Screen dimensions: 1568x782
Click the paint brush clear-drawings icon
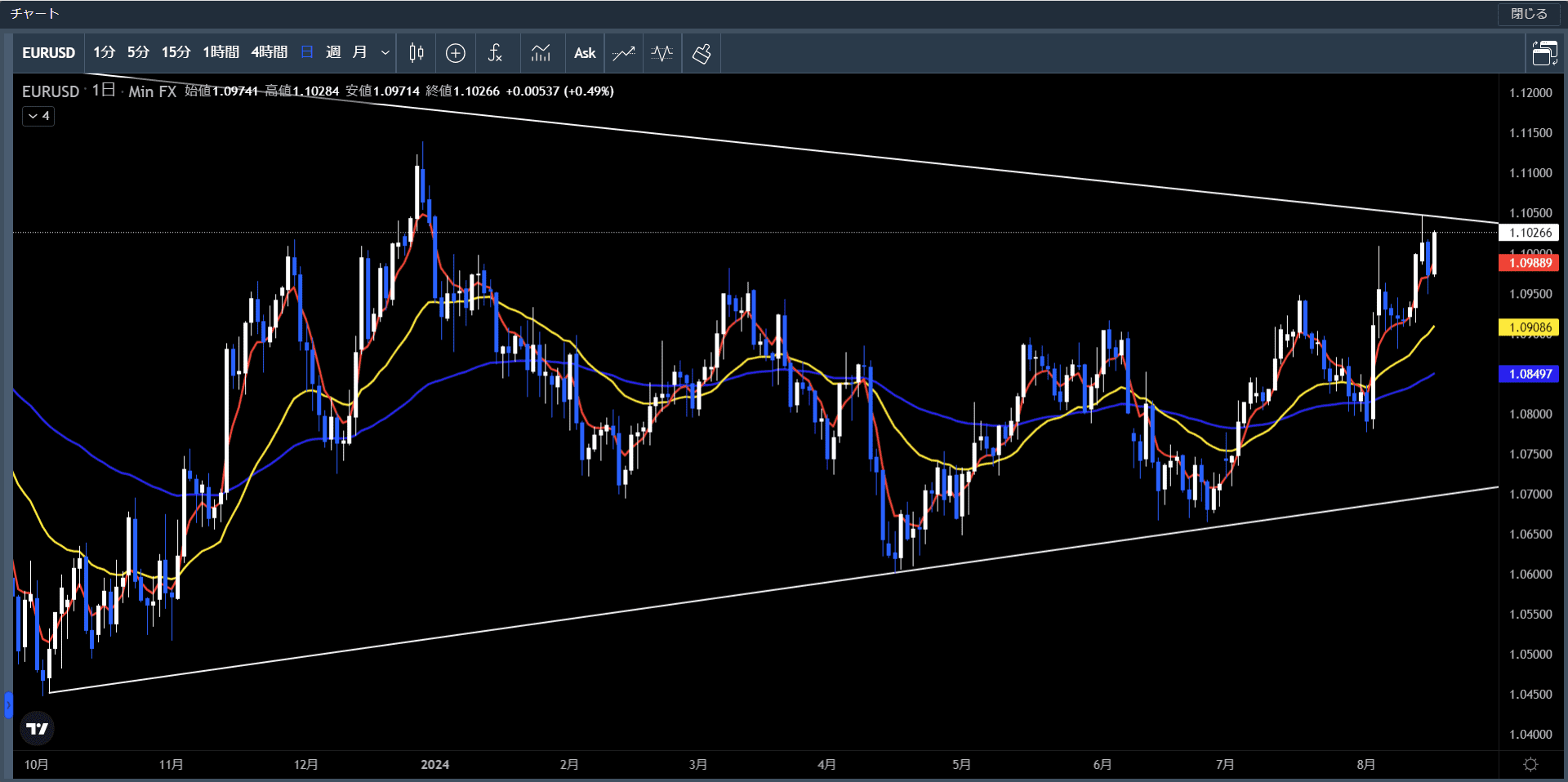tap(702, 53)
